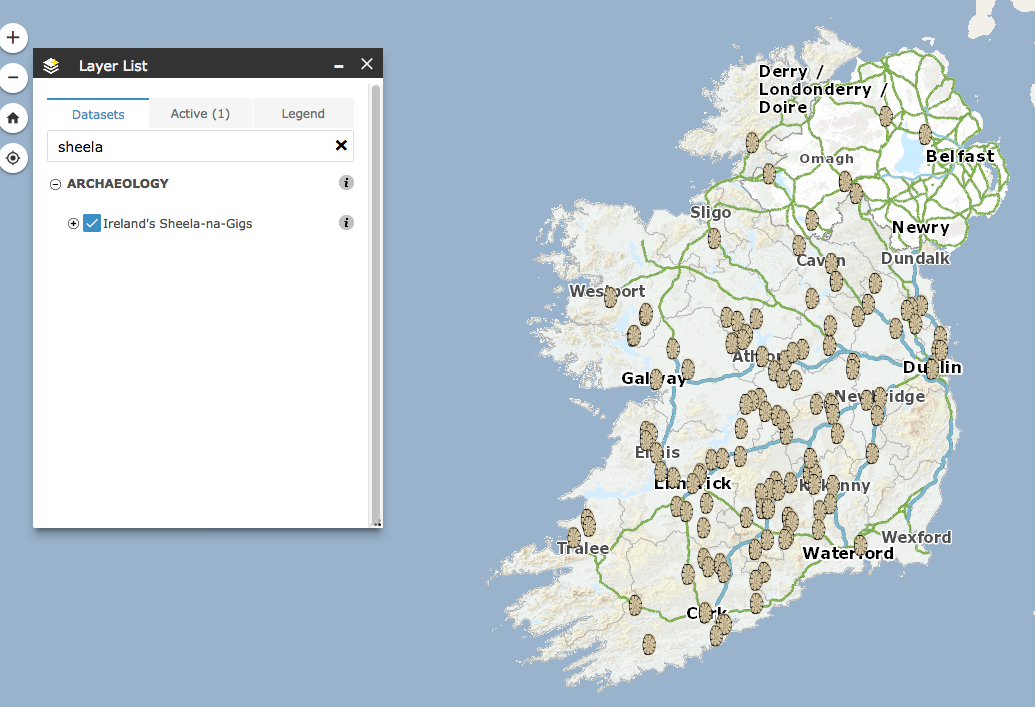
Task: Open the Legend tab
Action: tap(303, 114)
